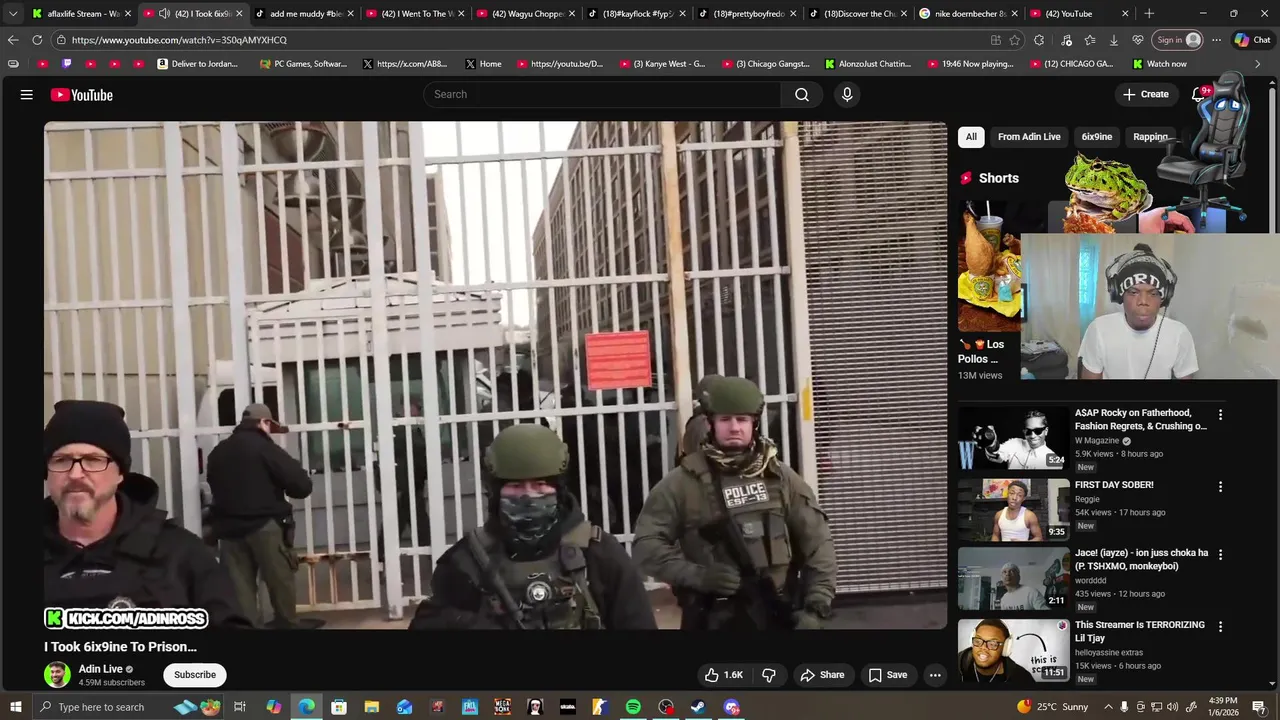Viewport: 1280px width, 720px height.
Task: Open the tab search dropdown arrow
Action: [x=13, y=14]
